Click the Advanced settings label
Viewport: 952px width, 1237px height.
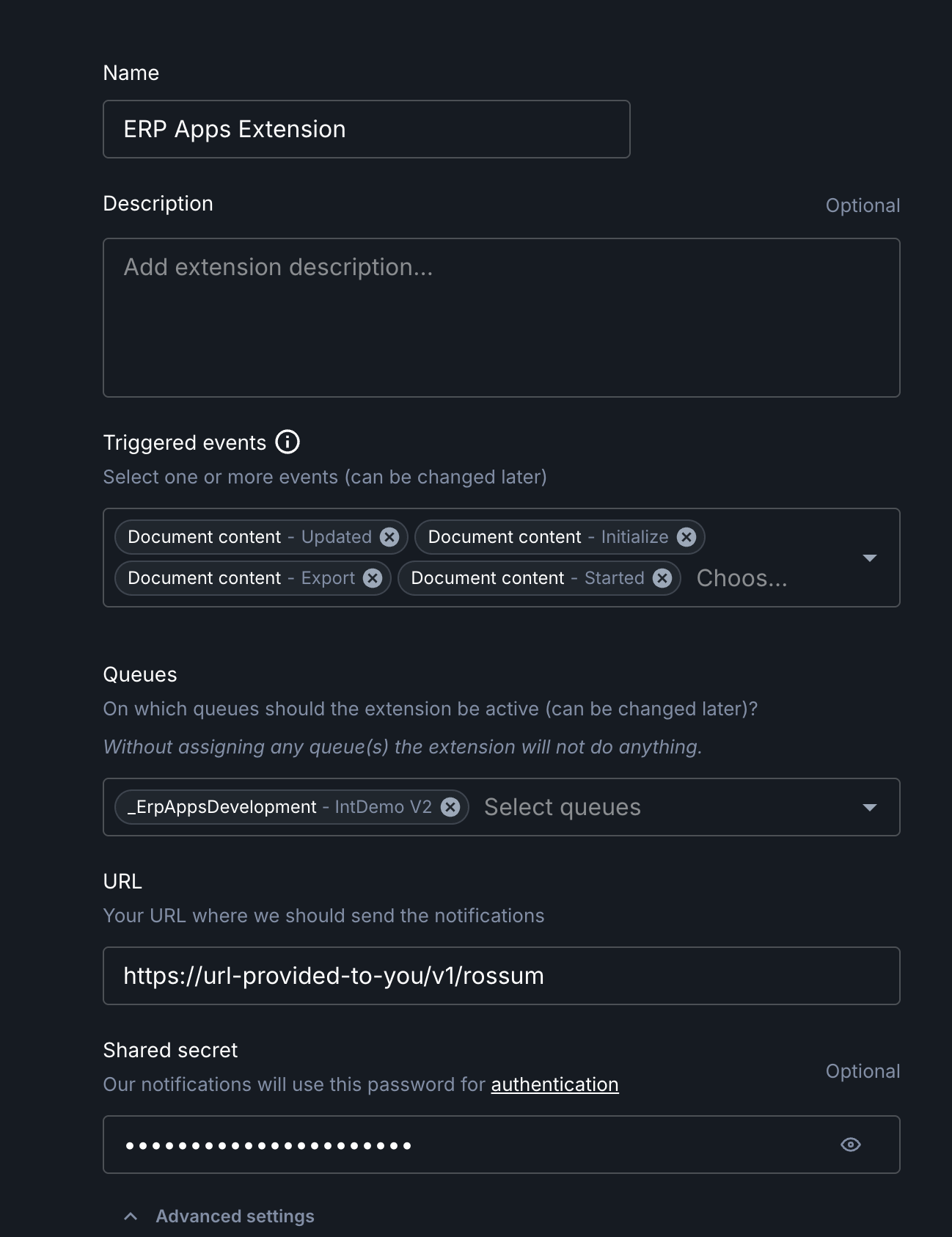235,1215
